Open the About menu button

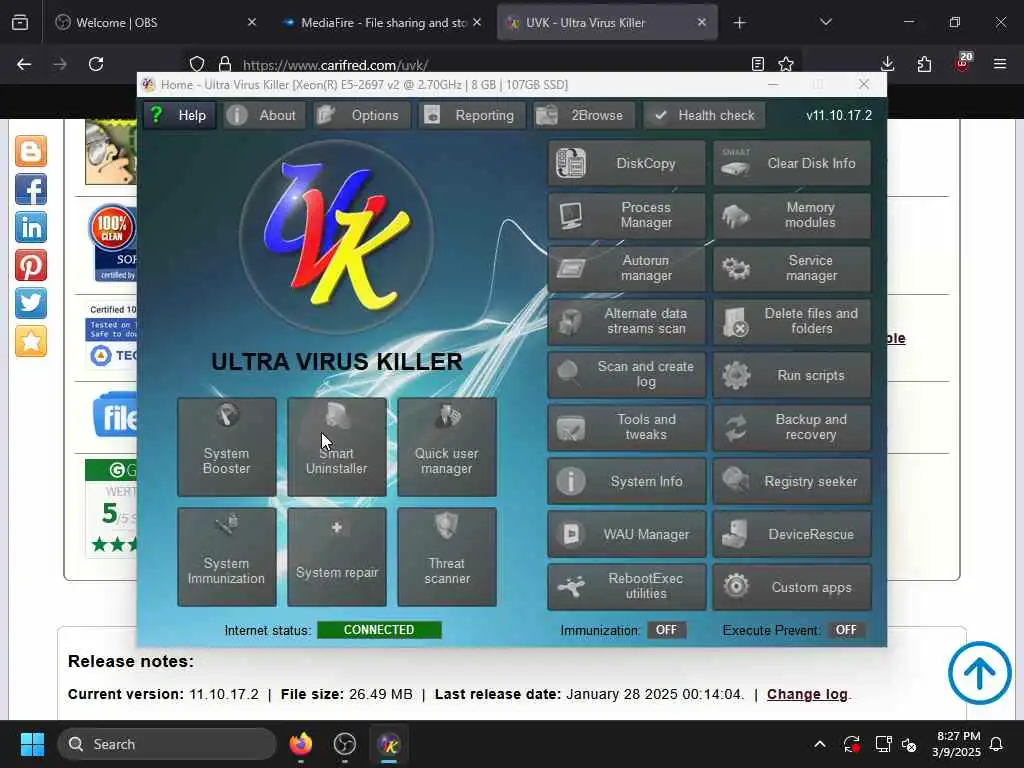pos(263,116)
